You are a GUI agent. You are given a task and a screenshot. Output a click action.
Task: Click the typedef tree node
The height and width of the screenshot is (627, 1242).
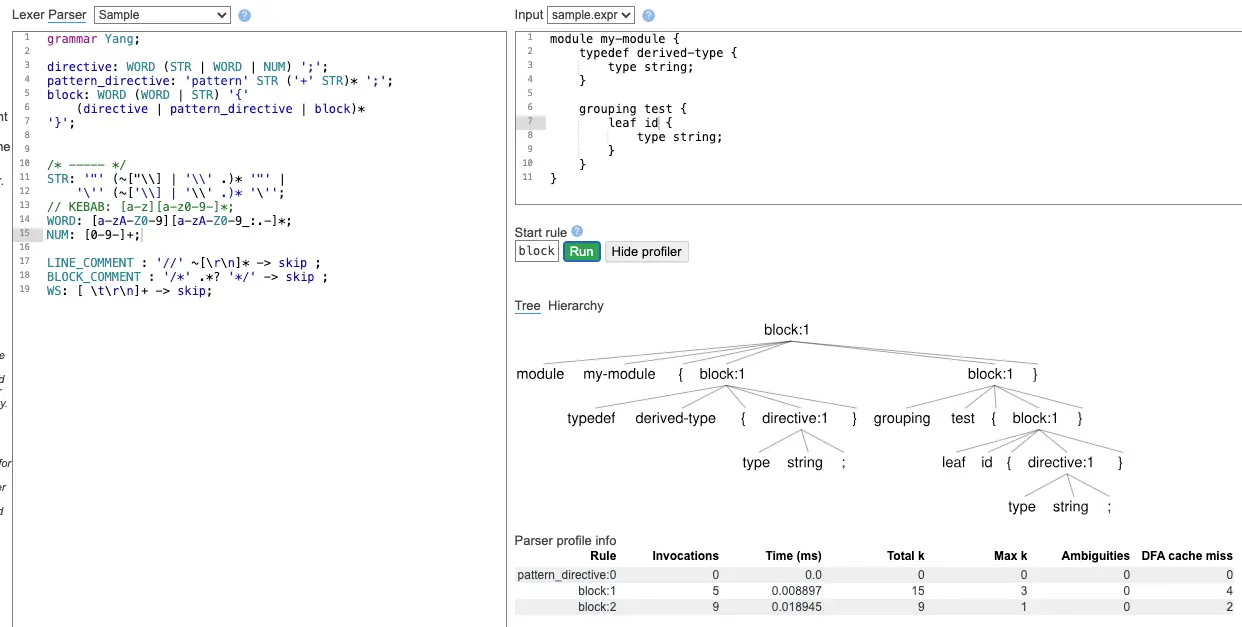(x=591, y=418)
